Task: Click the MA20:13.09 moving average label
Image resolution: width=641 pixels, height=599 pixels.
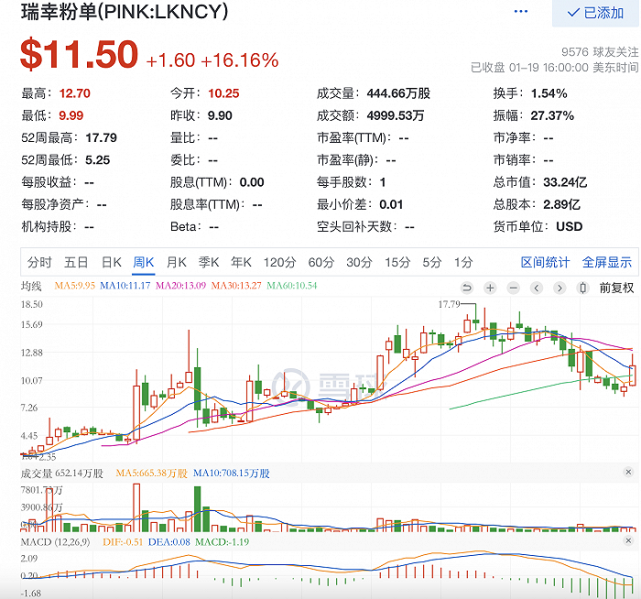Action: pos(181,285)
